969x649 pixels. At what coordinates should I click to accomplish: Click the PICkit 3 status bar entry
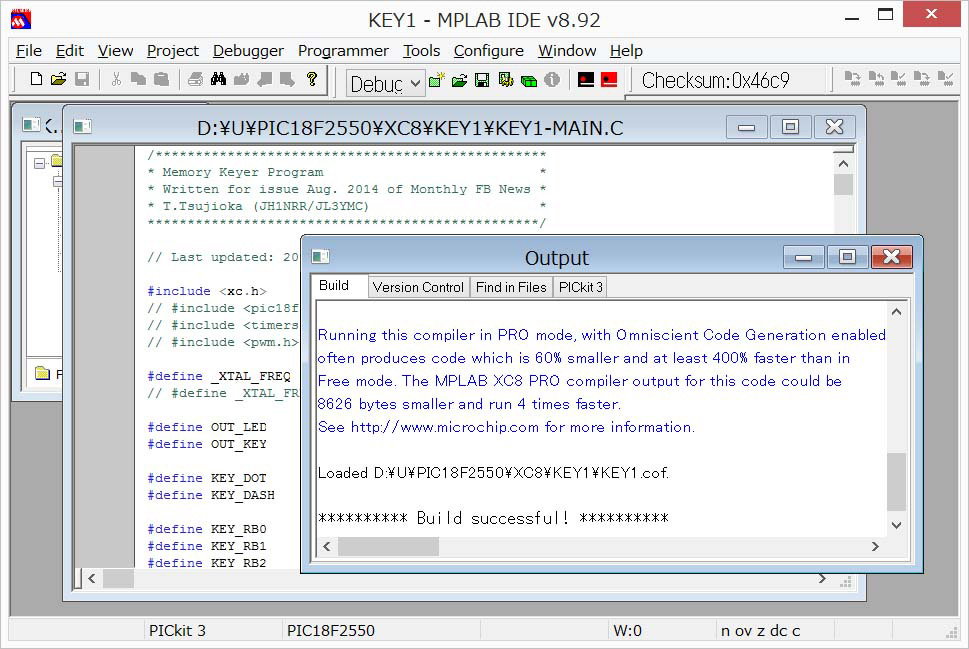[177, 630]
